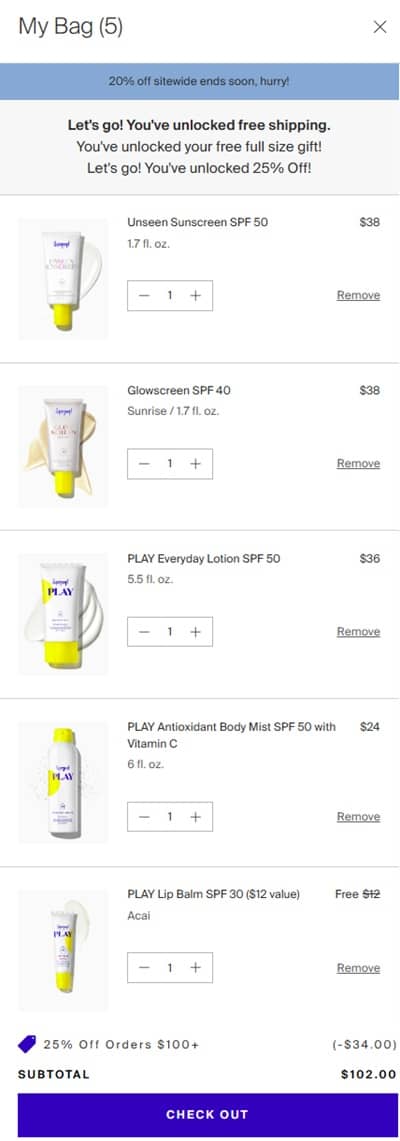Decrease Glowscreen SPF 40 quantity with minus
The image size is (400, 1141).
[x=144, y=464]
